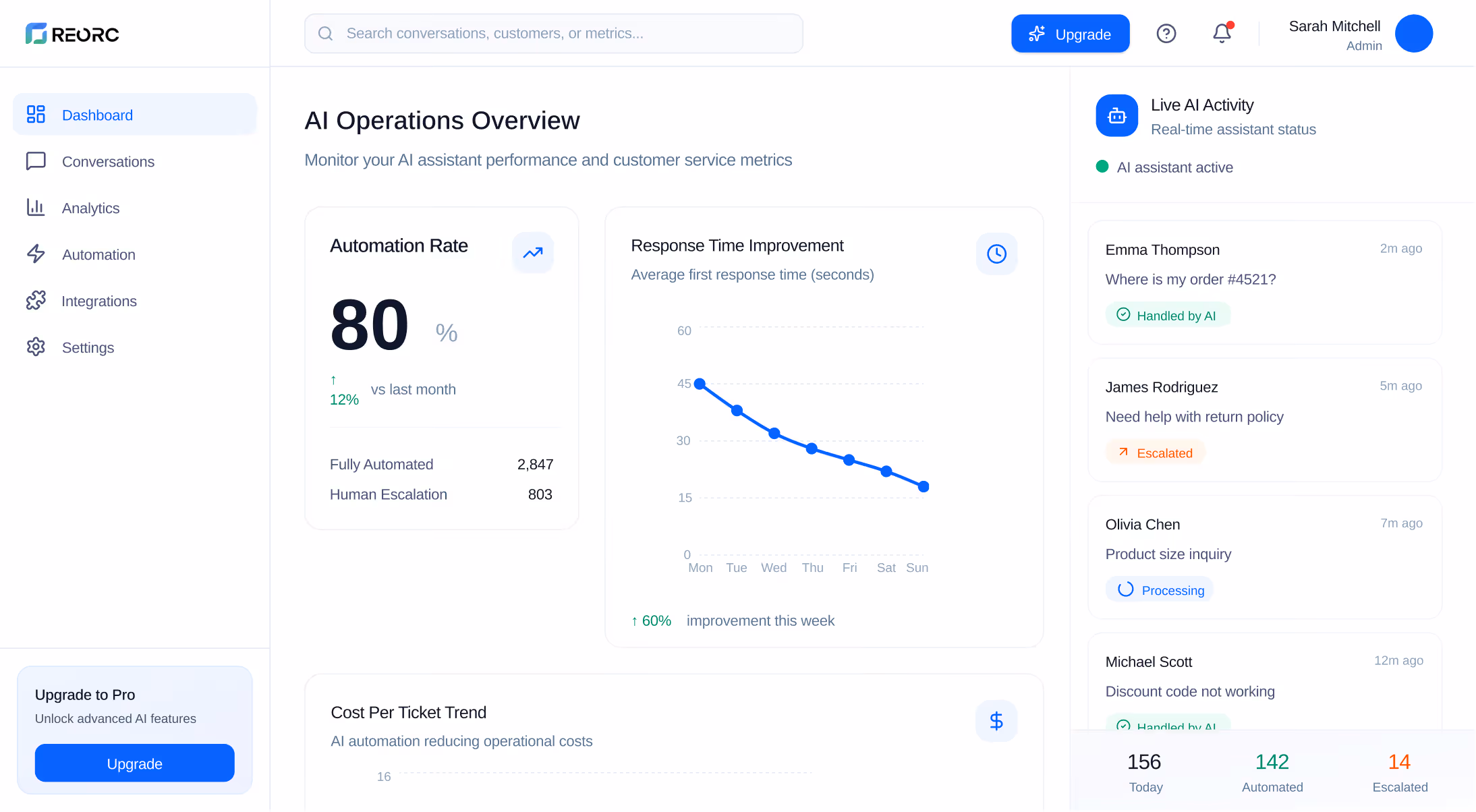The image size is (1476, 812).
Task: Click the Response Time clock icon
Action: coord(996,254)
